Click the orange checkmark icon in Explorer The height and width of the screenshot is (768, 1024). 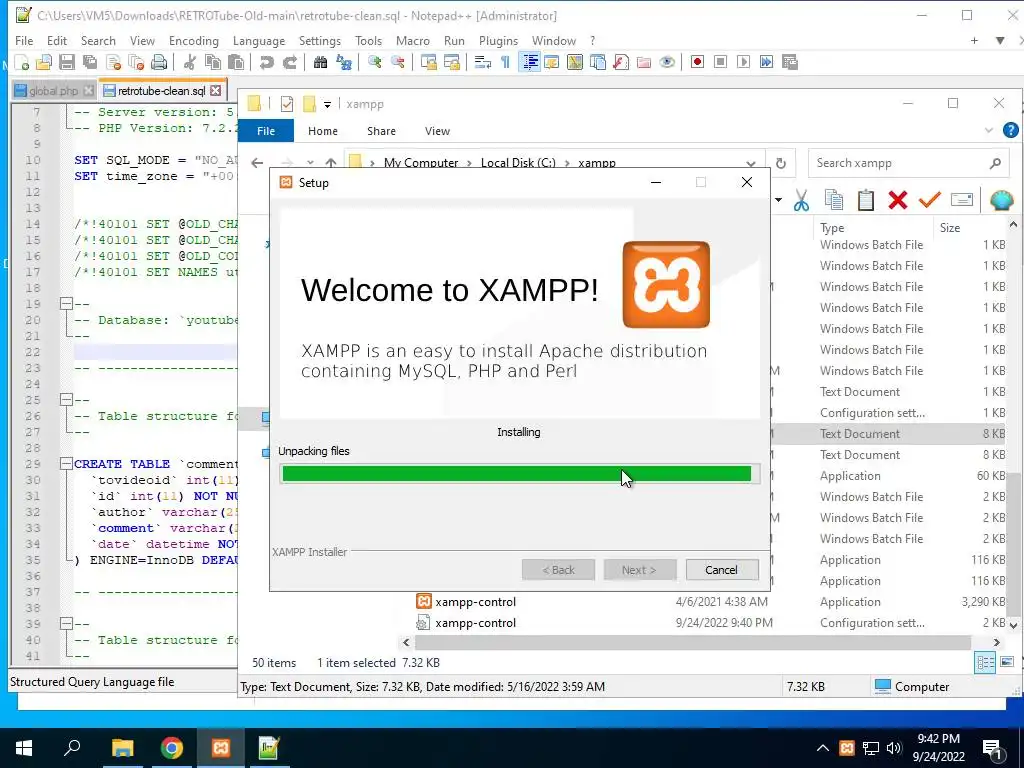[x=929, y=200]
